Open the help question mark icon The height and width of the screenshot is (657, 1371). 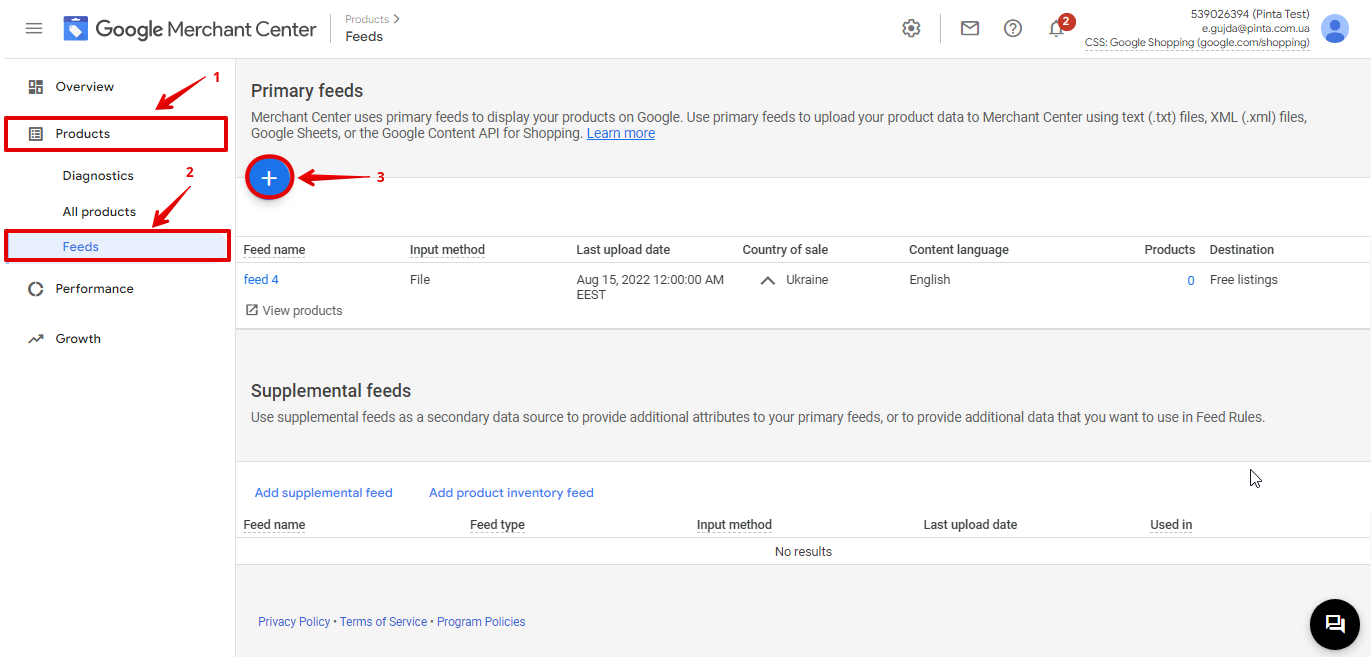[x=1013, y=28]
